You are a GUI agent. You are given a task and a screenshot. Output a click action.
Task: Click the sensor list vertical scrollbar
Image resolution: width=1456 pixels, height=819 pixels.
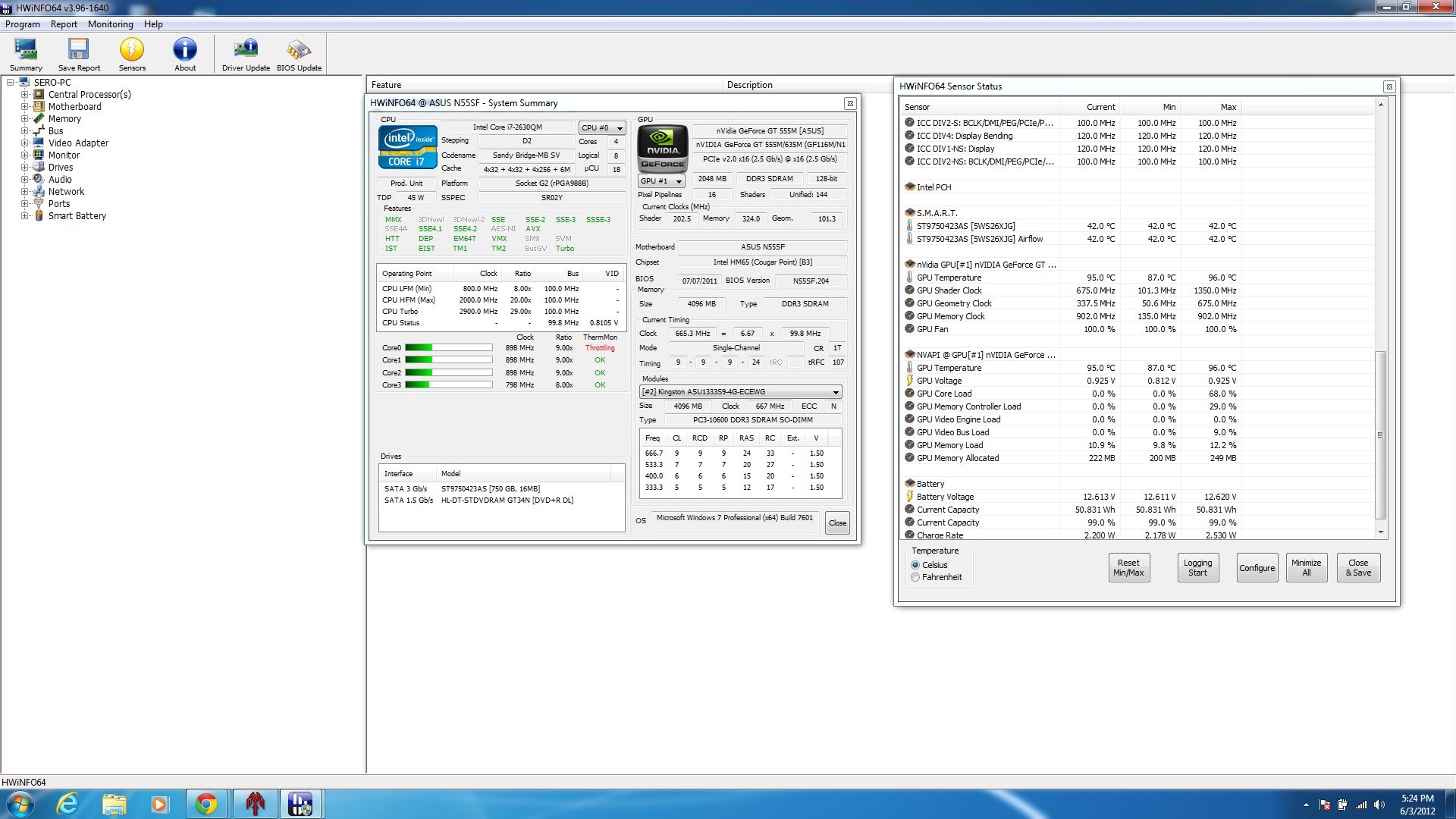(x=1381, y=435)
